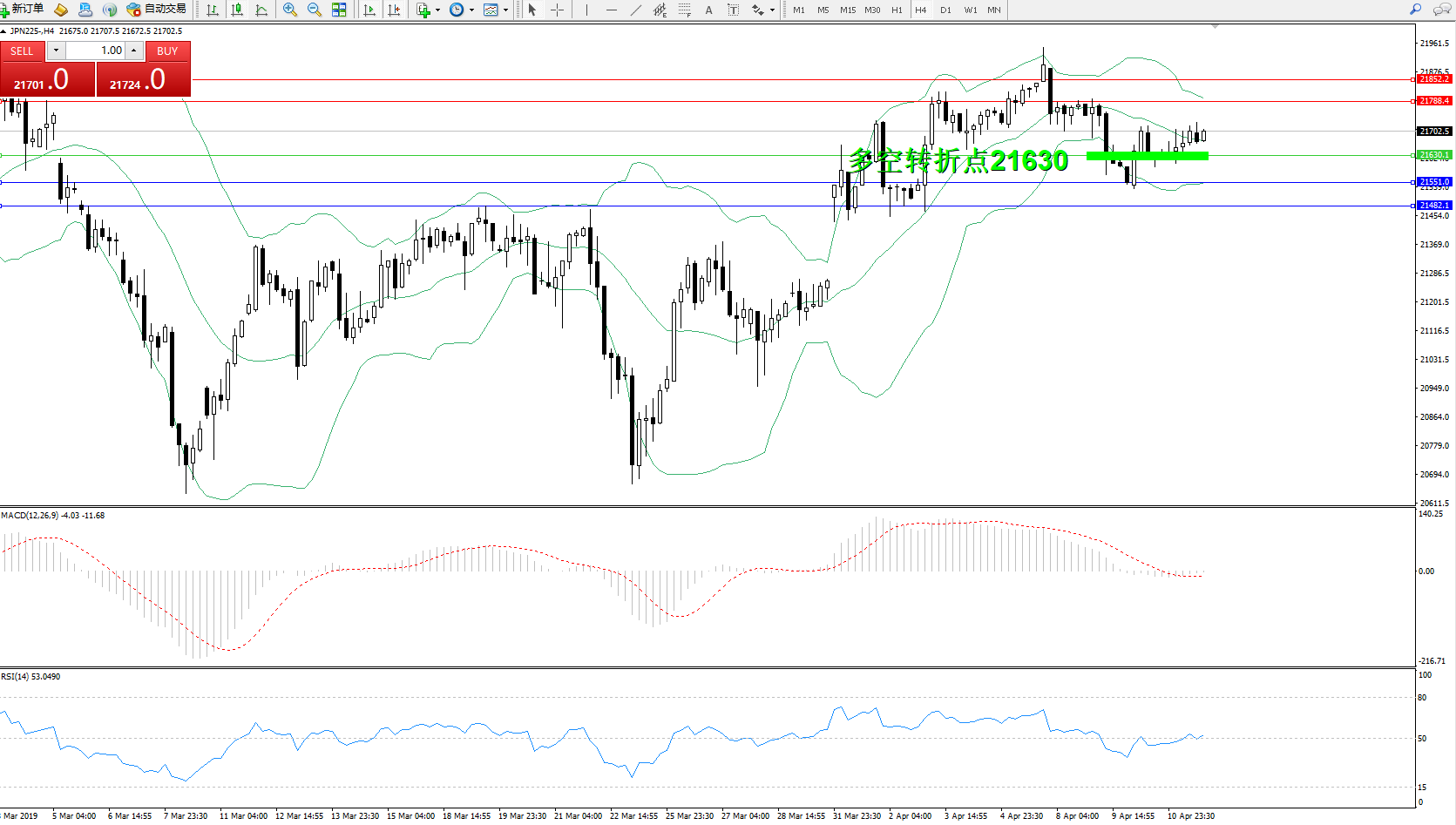This screenshot has height=825, width=1456.
Task: Collapse the one-click trading panel triangle
Action: pos(3,31)
